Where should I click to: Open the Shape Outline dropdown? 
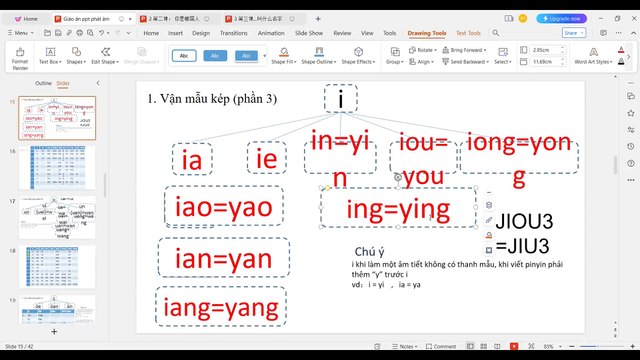click(319, 56)
